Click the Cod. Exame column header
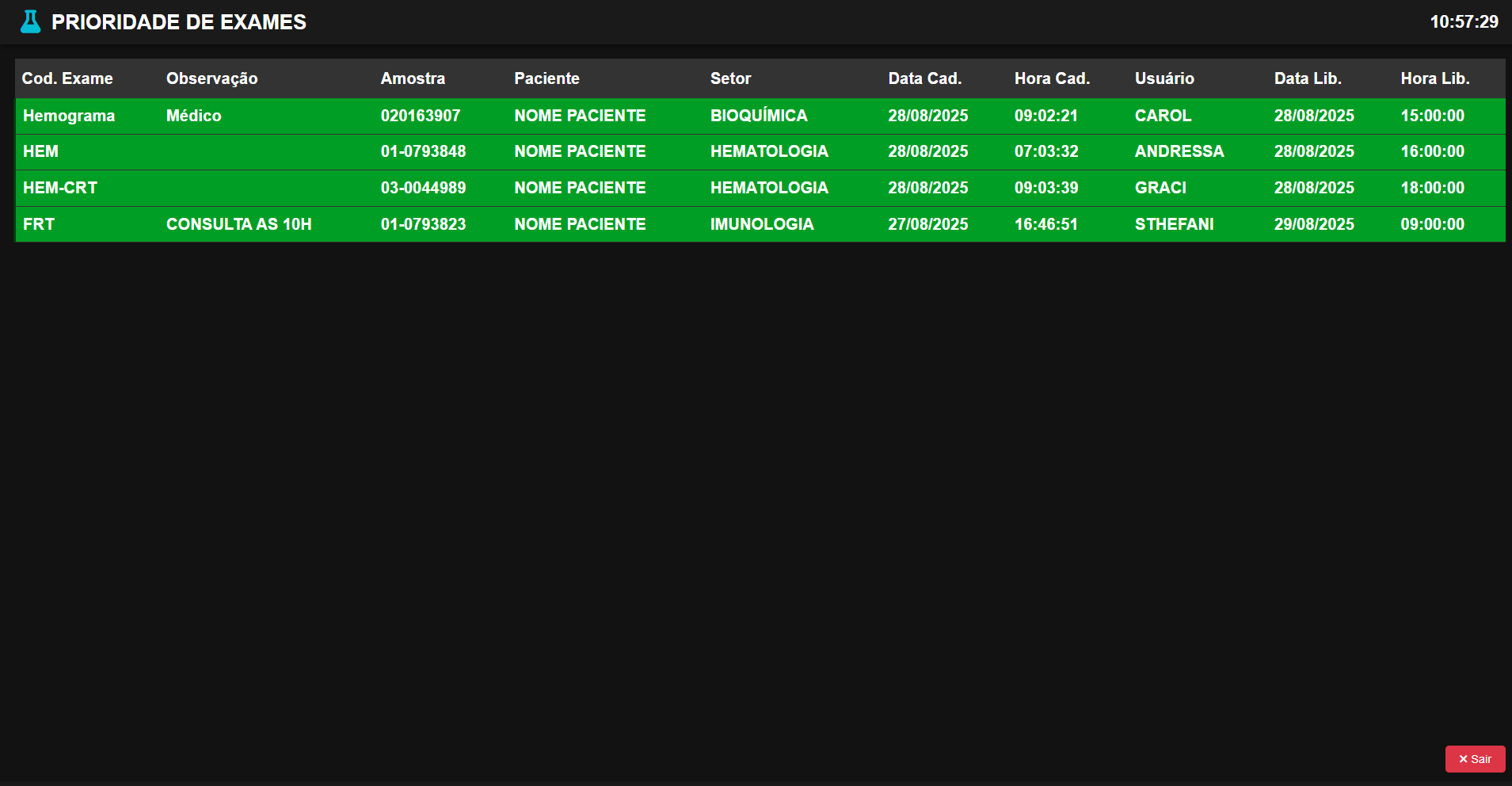 [x=67, y=78]
